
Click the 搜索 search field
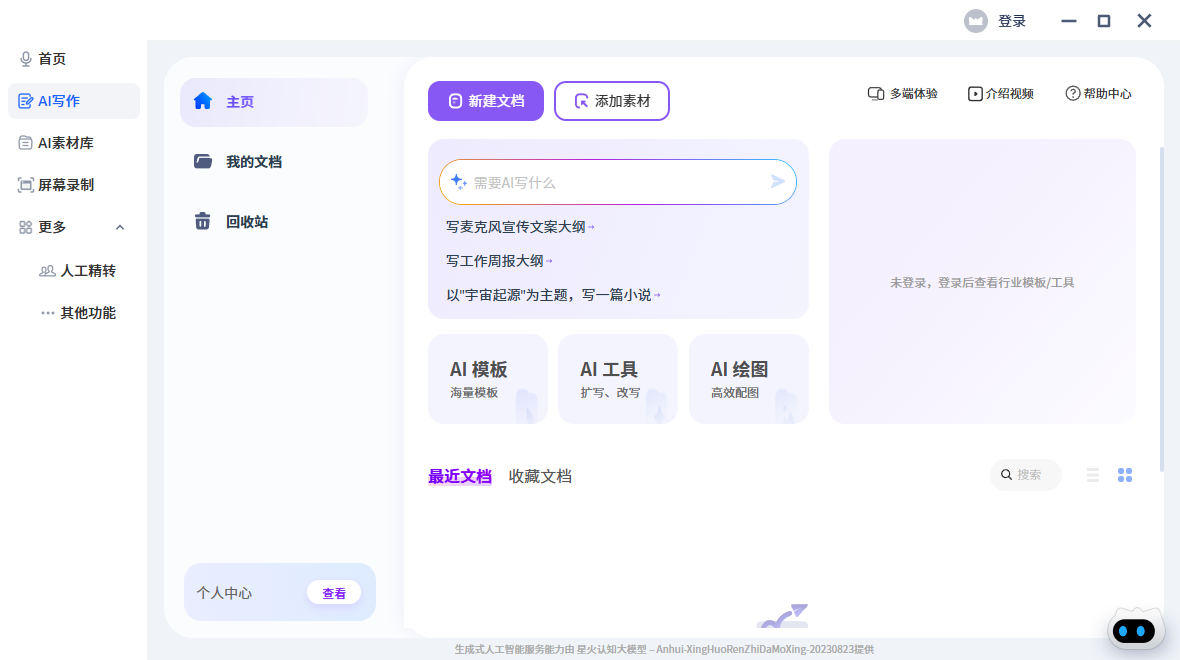click(1025, 475)
